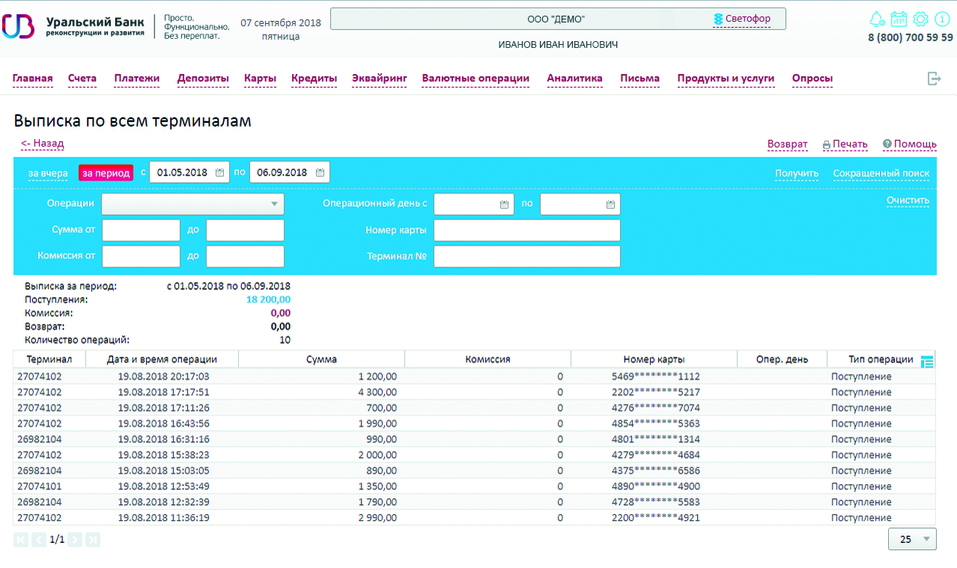957x568 pixels.
Task: Sort by the Сумма column header
Action: [x=321, y=359]
